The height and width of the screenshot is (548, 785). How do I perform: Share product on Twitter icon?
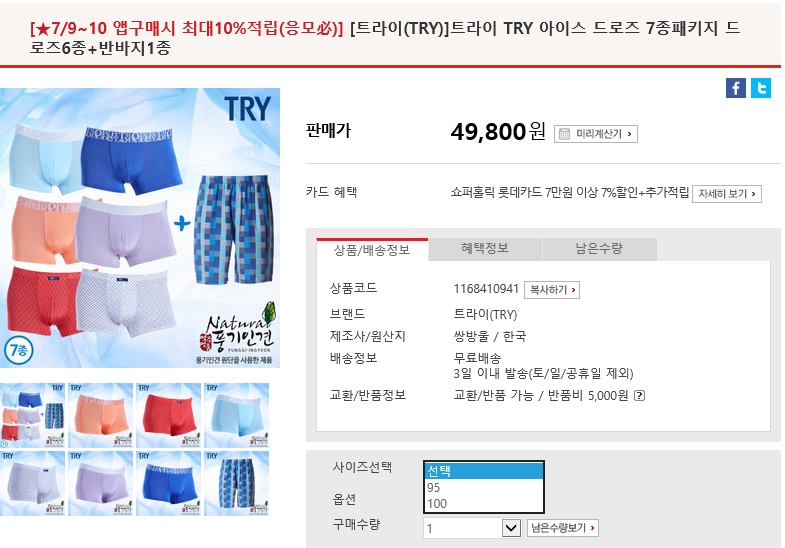coord(761,88)
